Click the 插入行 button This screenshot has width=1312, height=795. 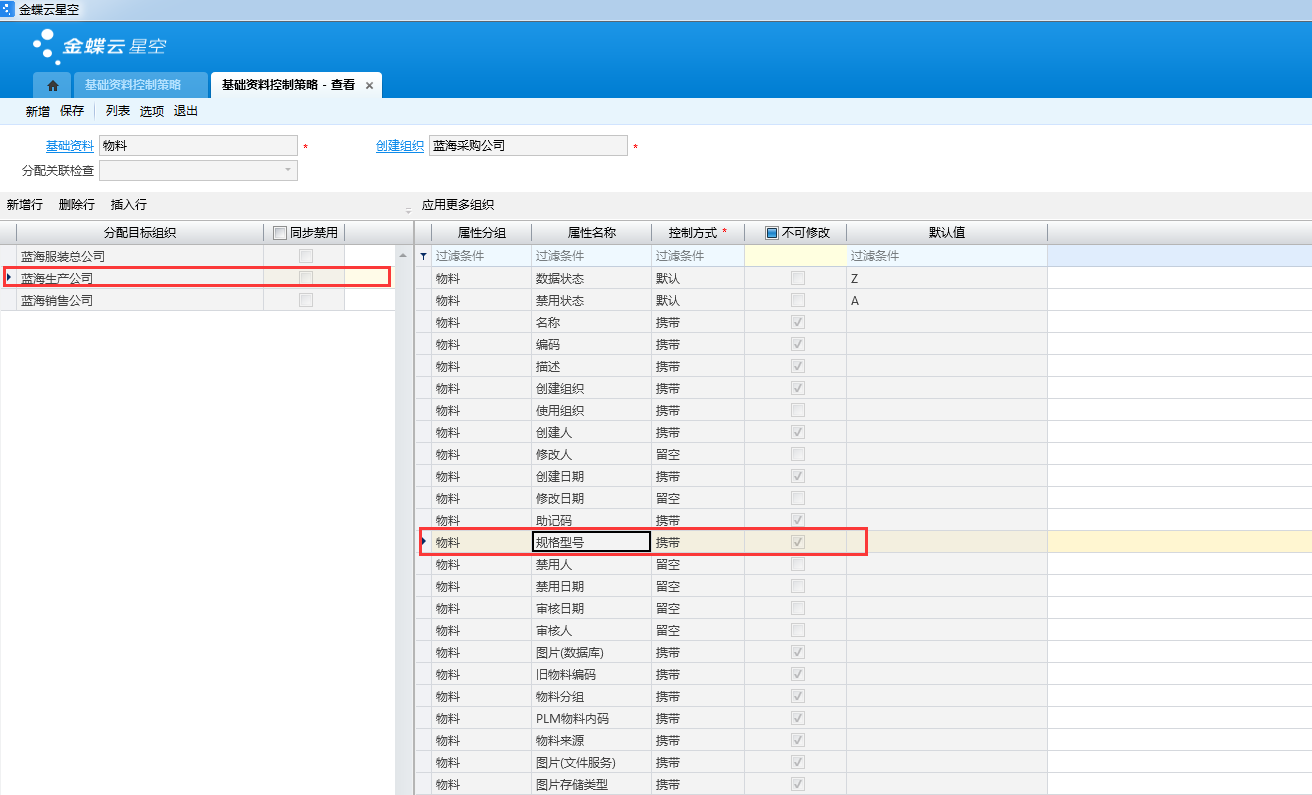[x=129, y=205]
